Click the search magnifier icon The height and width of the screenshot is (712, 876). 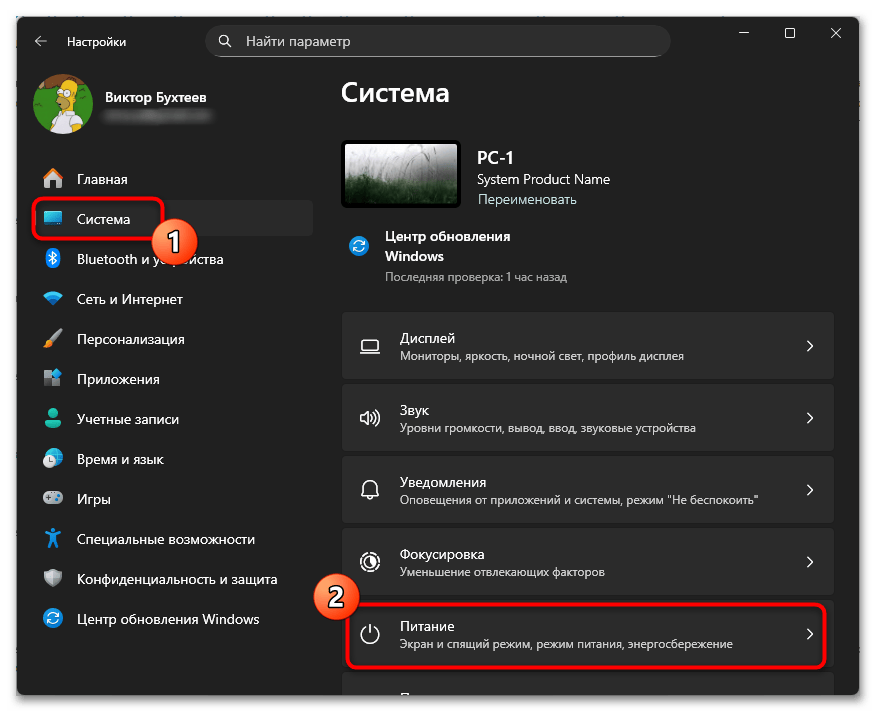(x=225, y=41)
